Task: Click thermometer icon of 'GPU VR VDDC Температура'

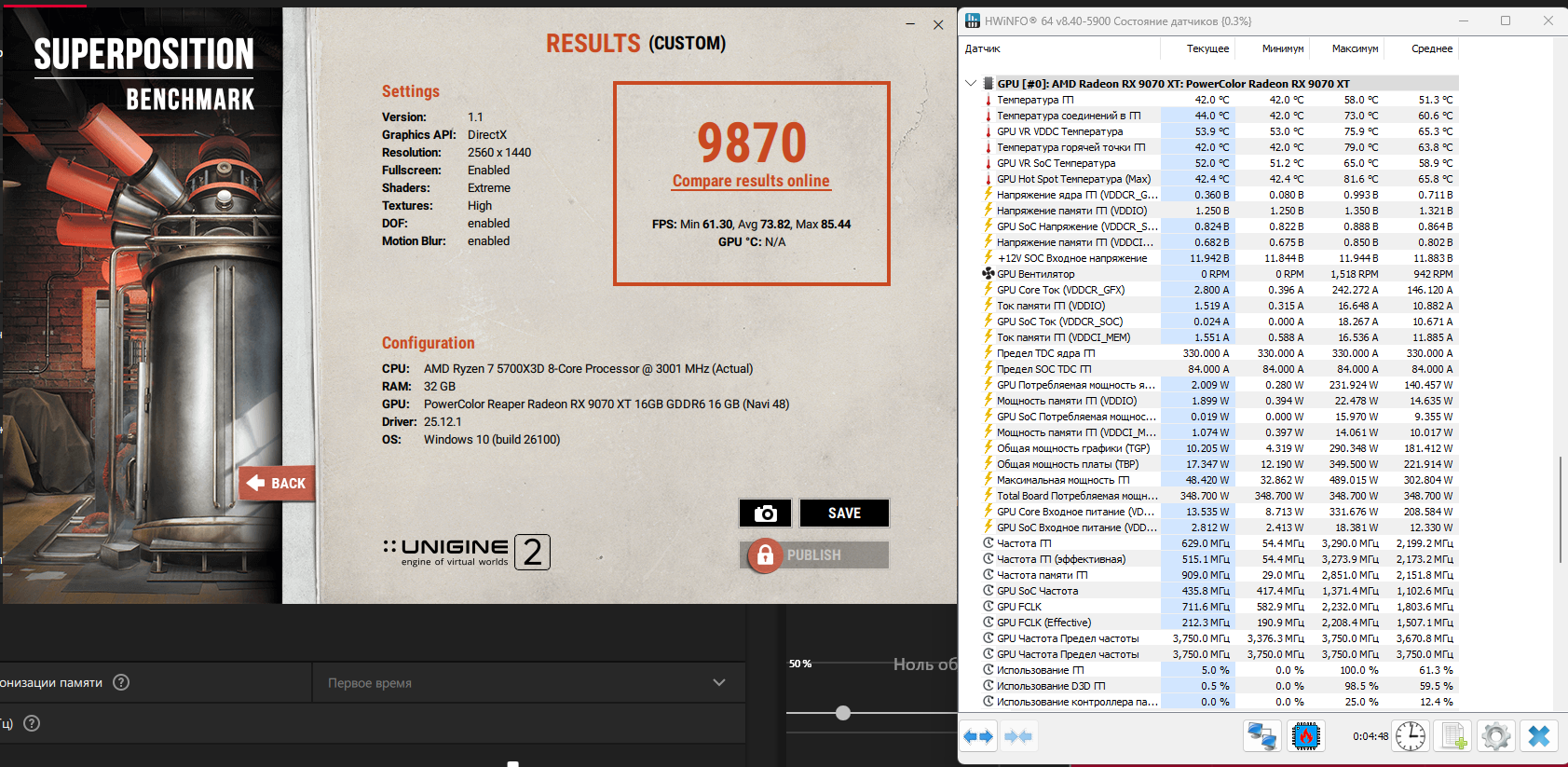Action: [x=989, y=131]
